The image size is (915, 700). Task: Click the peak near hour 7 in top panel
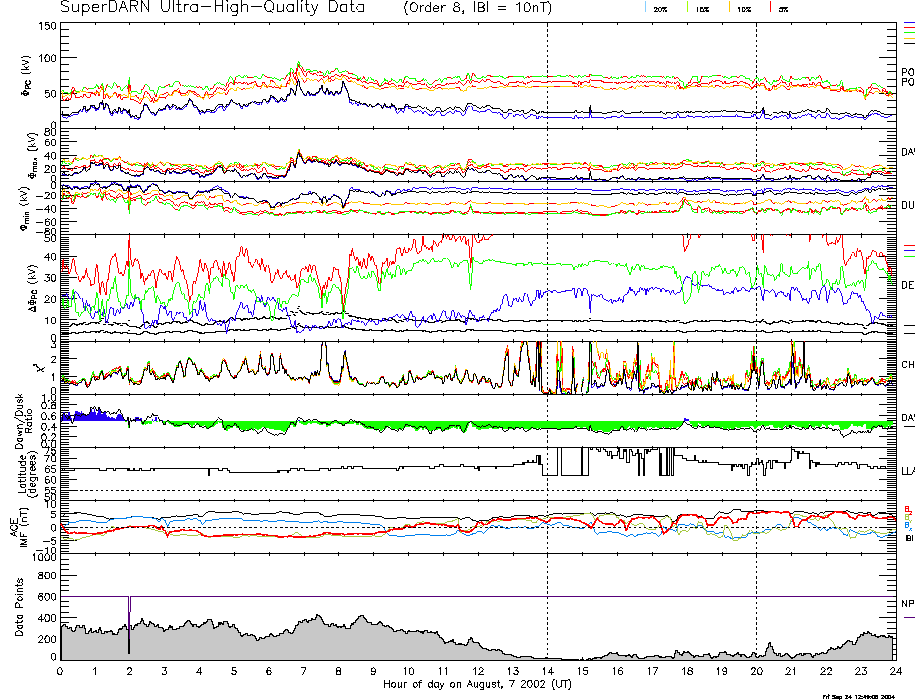[297, 66]
